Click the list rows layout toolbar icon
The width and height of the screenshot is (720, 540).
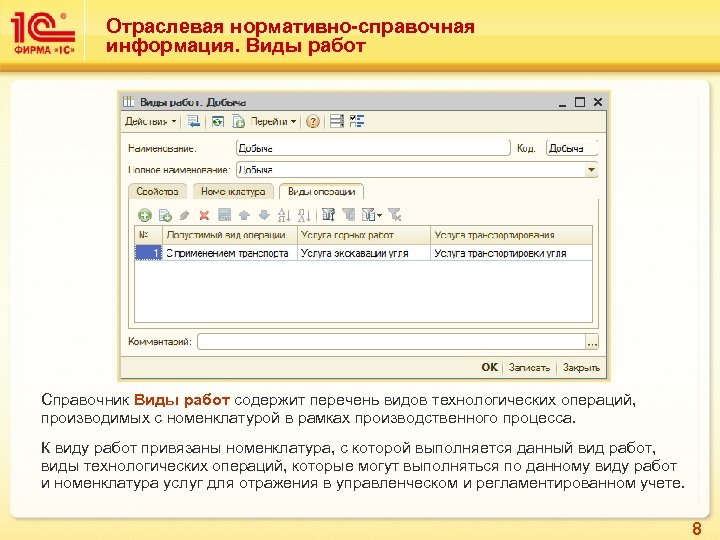tap(337, 121)
